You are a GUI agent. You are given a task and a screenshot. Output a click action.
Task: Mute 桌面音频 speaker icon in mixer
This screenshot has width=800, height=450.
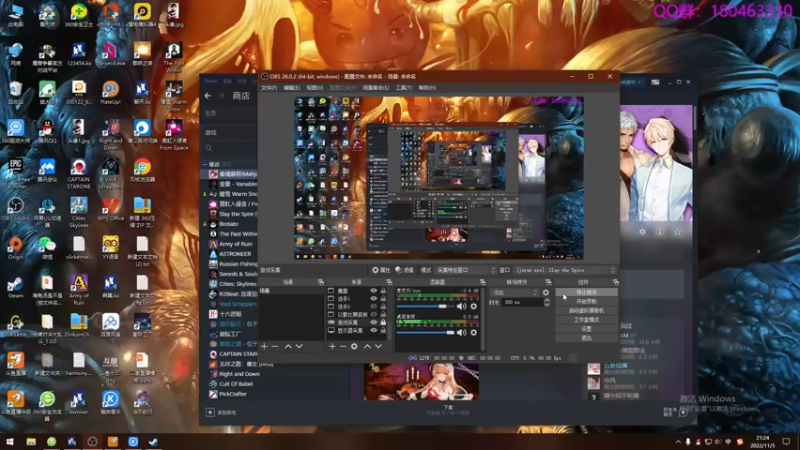pyautogui.click(x=461, y=332)
